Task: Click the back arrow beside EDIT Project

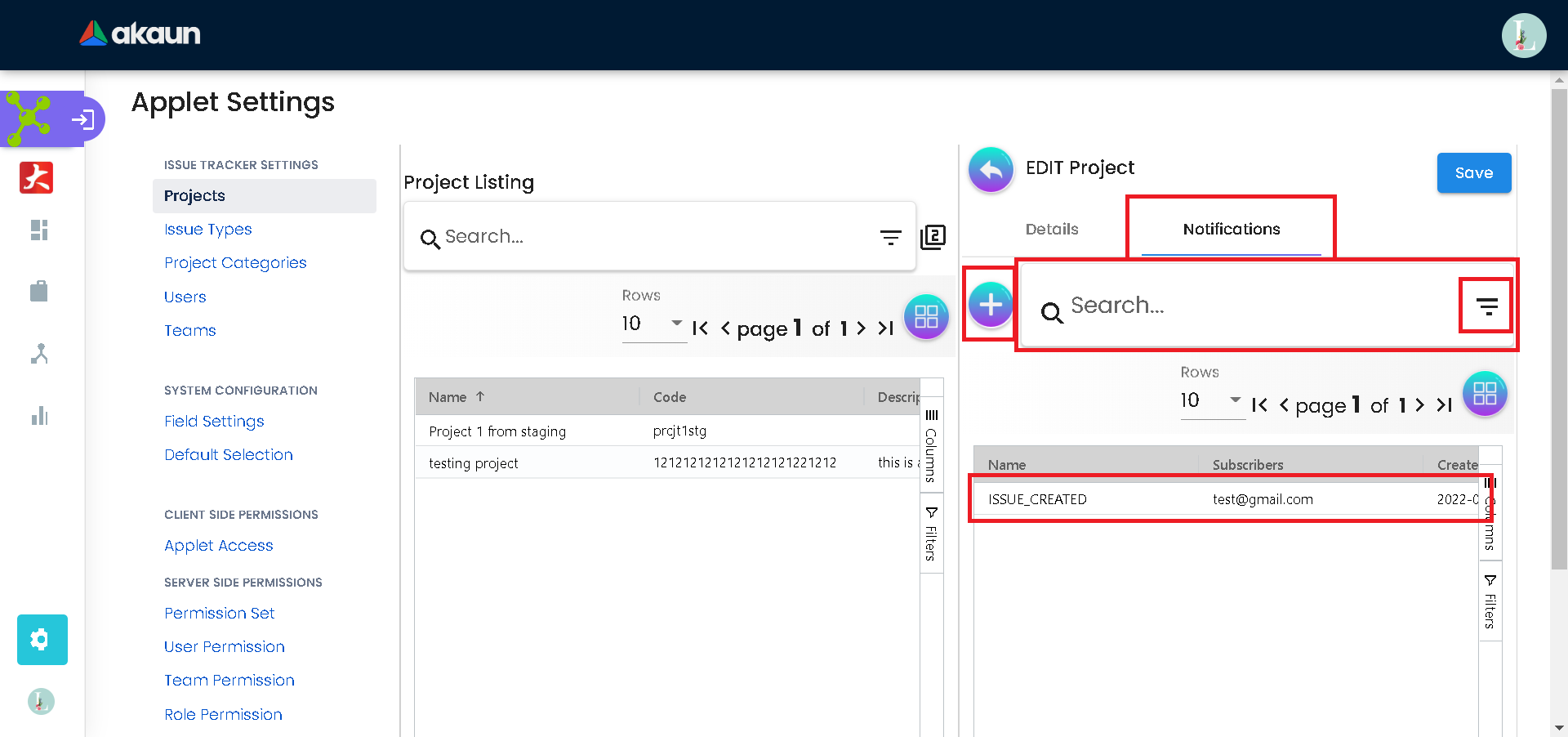Action: pyautogui.click(x=991, y=169)
